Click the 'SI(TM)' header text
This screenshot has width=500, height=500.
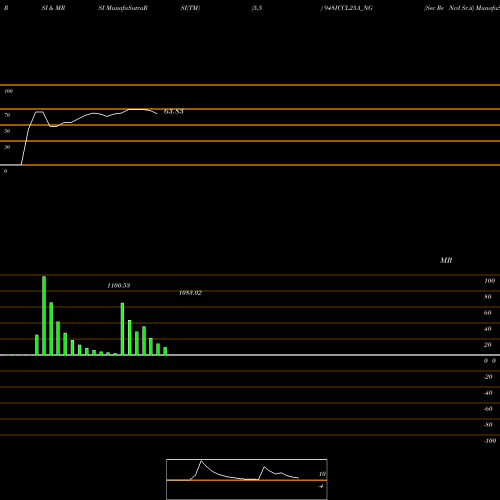click(x=190, y=8)
